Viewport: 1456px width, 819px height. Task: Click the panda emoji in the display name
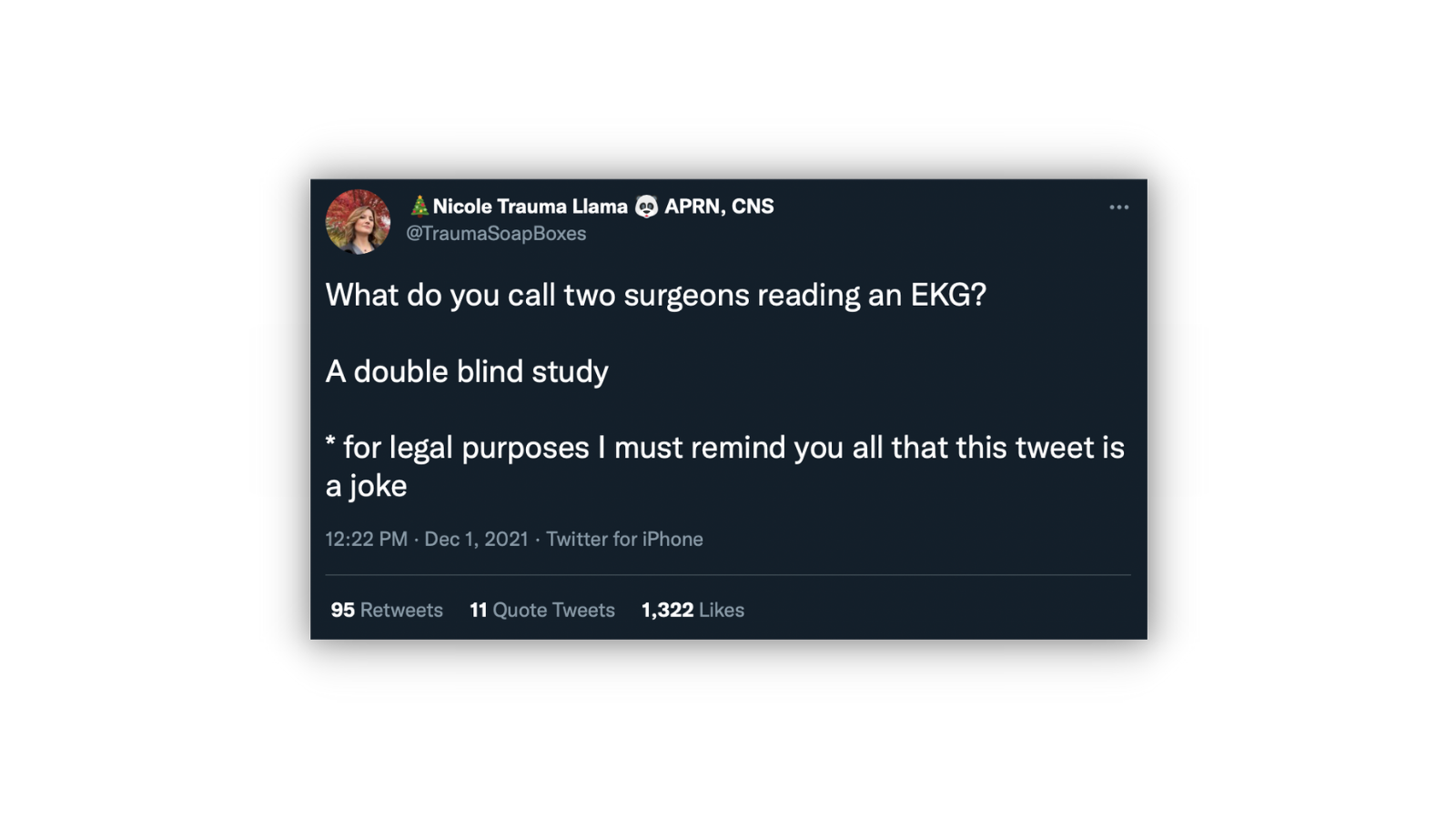[x=646, y=207]
